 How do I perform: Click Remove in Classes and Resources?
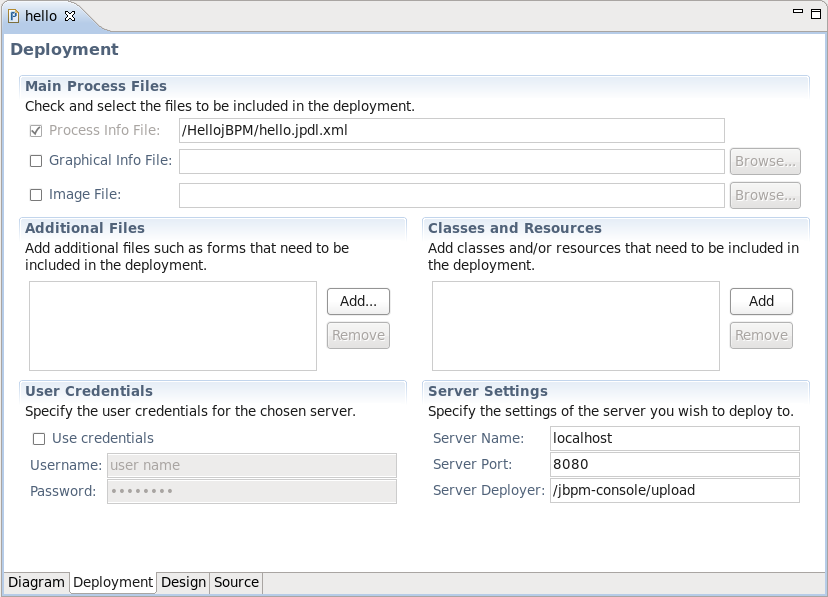tap(761, 336)
